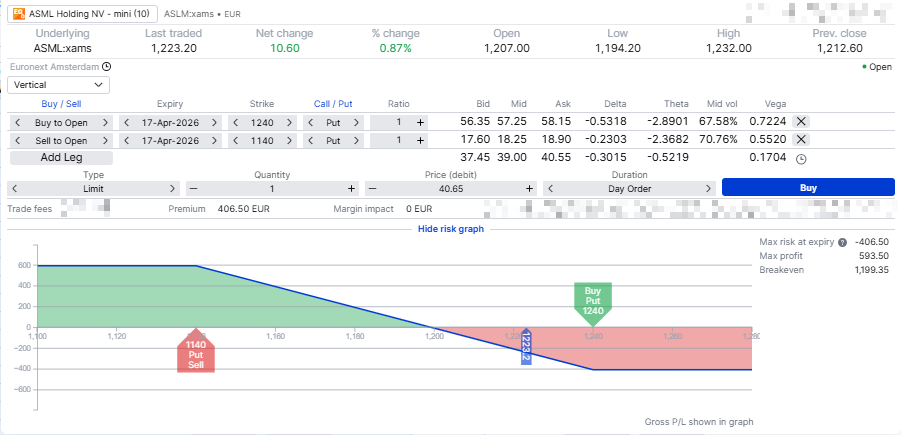Click next arrow on Buy to Open

coord(105,122)
